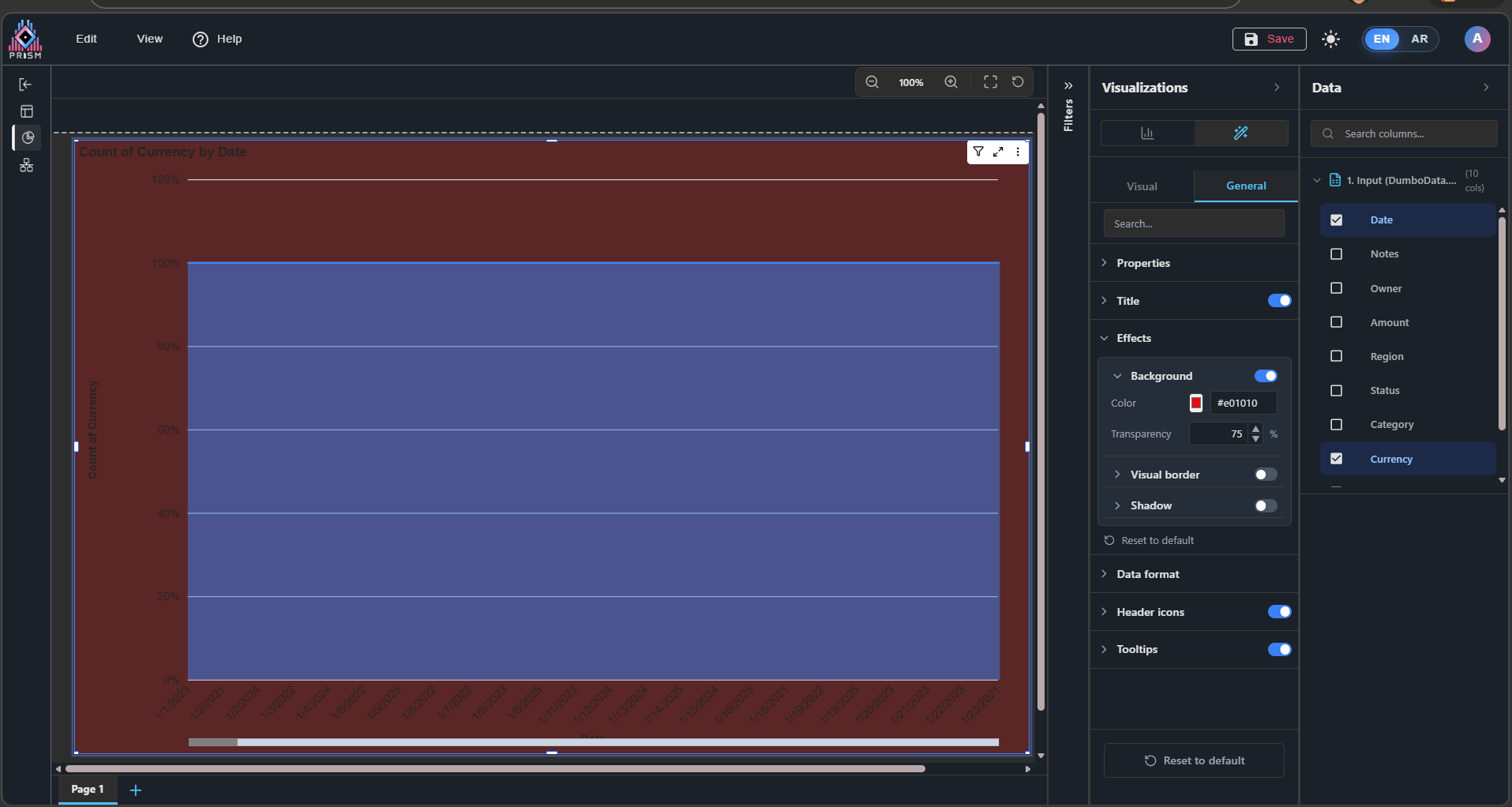Open the chart's three-dot options menu
The height and width of the screenshot is (807, 1512).
pos(1018,152)
